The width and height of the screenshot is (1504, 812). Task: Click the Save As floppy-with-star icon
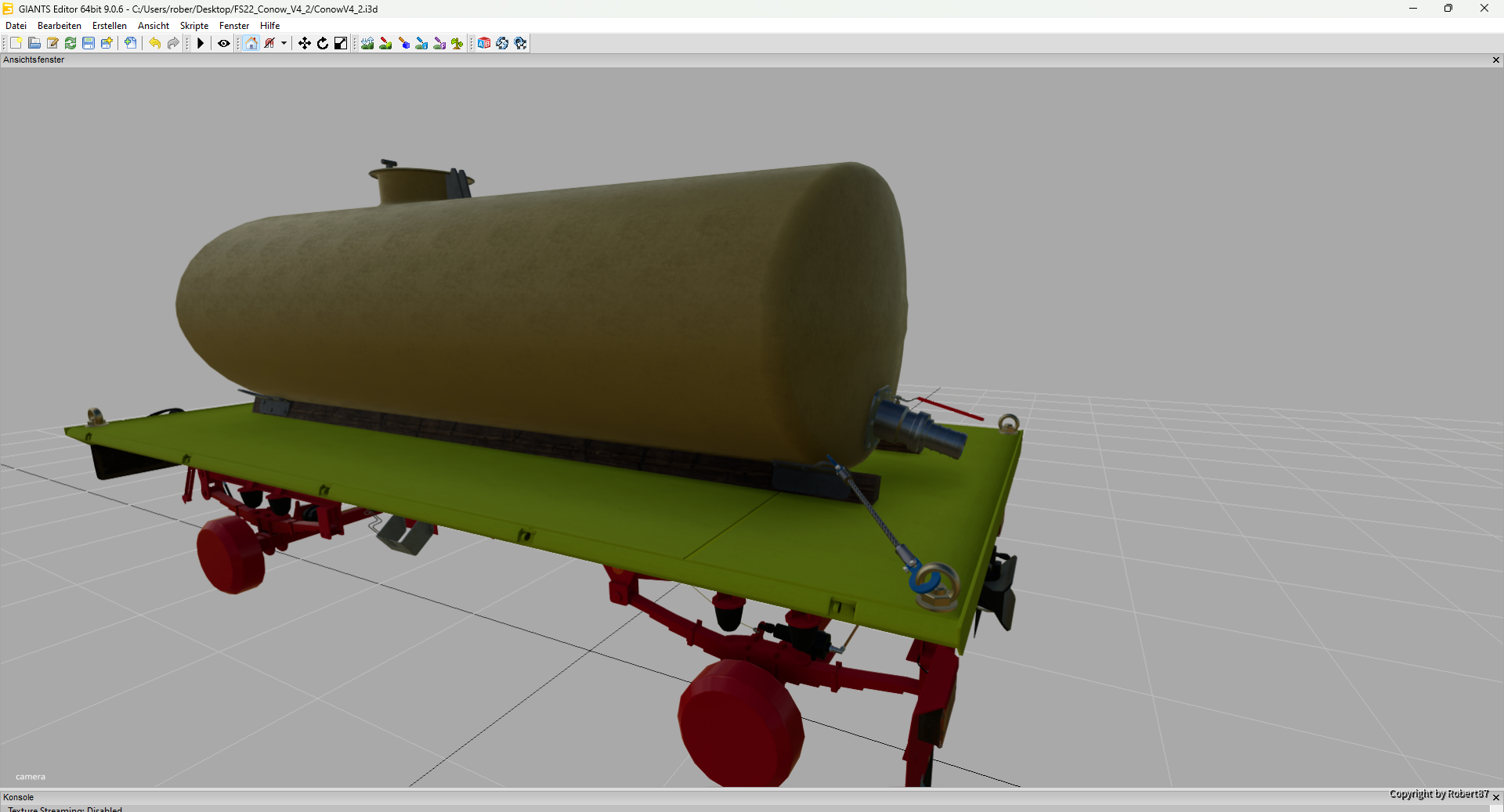point(107,43)
